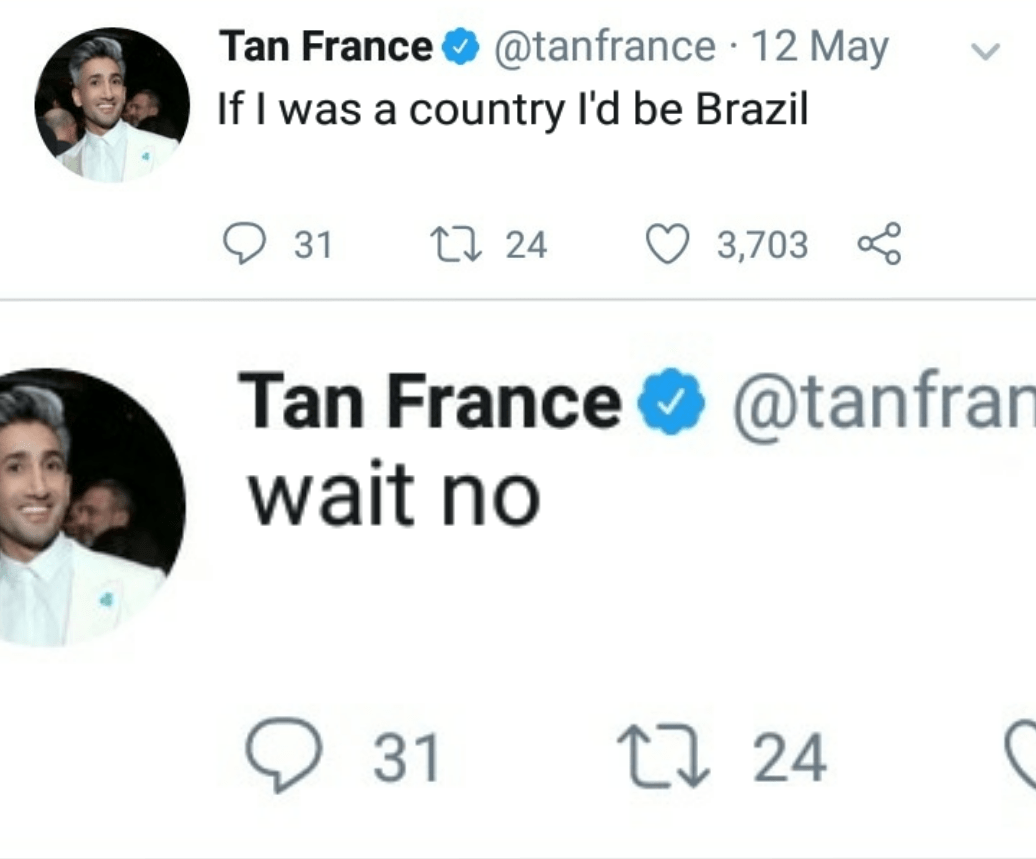This screenshot has width=1036, height=859.
Task: Click the 24 retweet count under "wait no"
Action: (790, 757)
